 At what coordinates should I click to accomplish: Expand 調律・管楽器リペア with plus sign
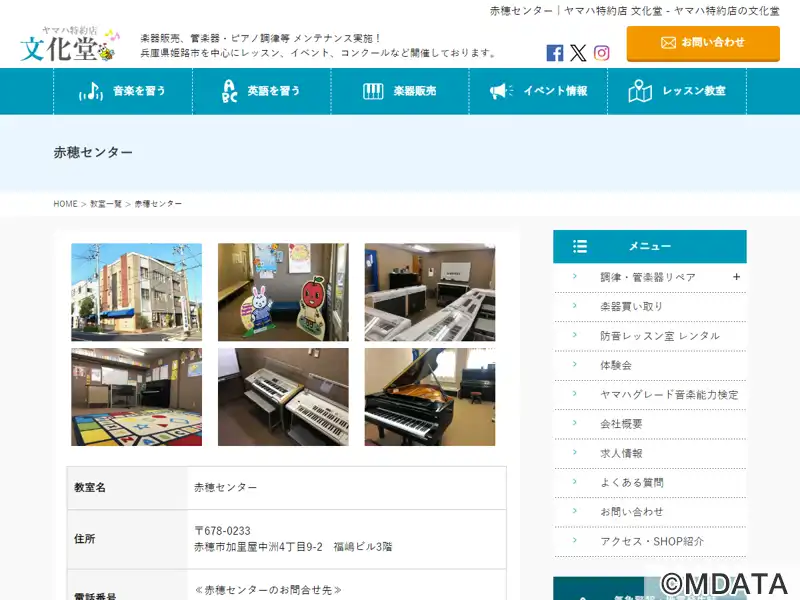tap(736, 277)
